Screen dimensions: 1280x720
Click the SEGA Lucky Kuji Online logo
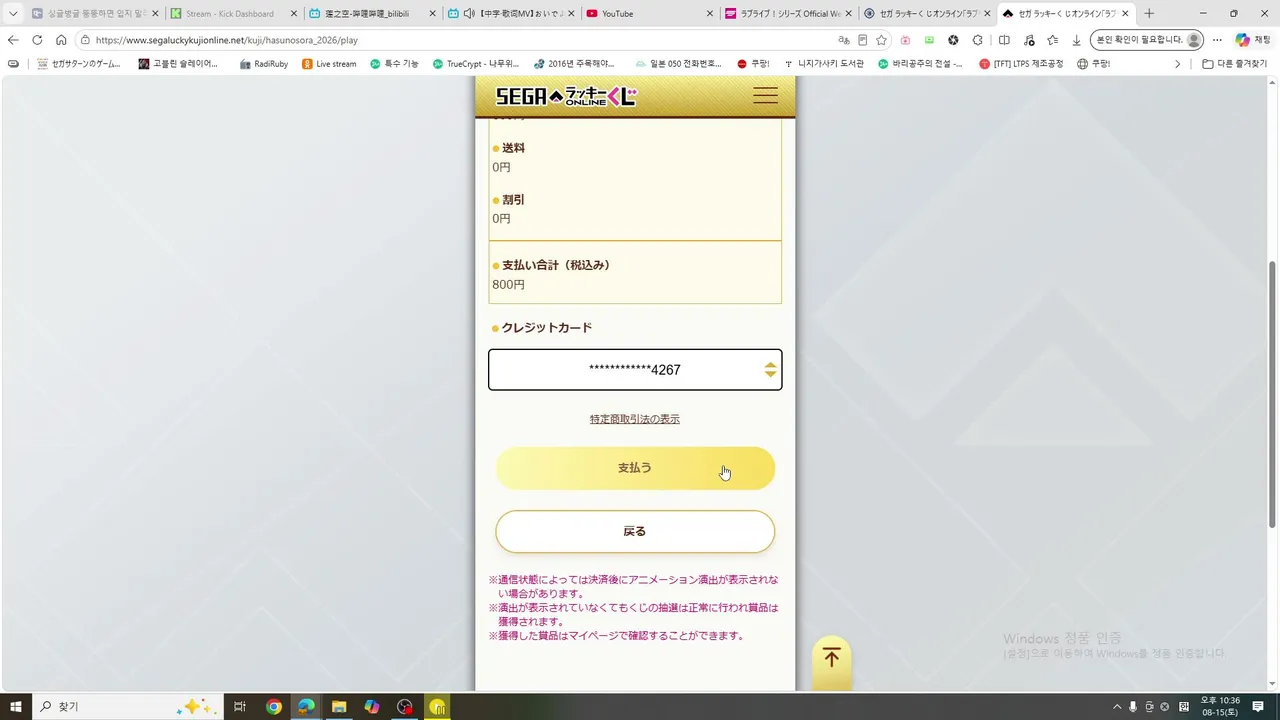[x=566, y=96]
